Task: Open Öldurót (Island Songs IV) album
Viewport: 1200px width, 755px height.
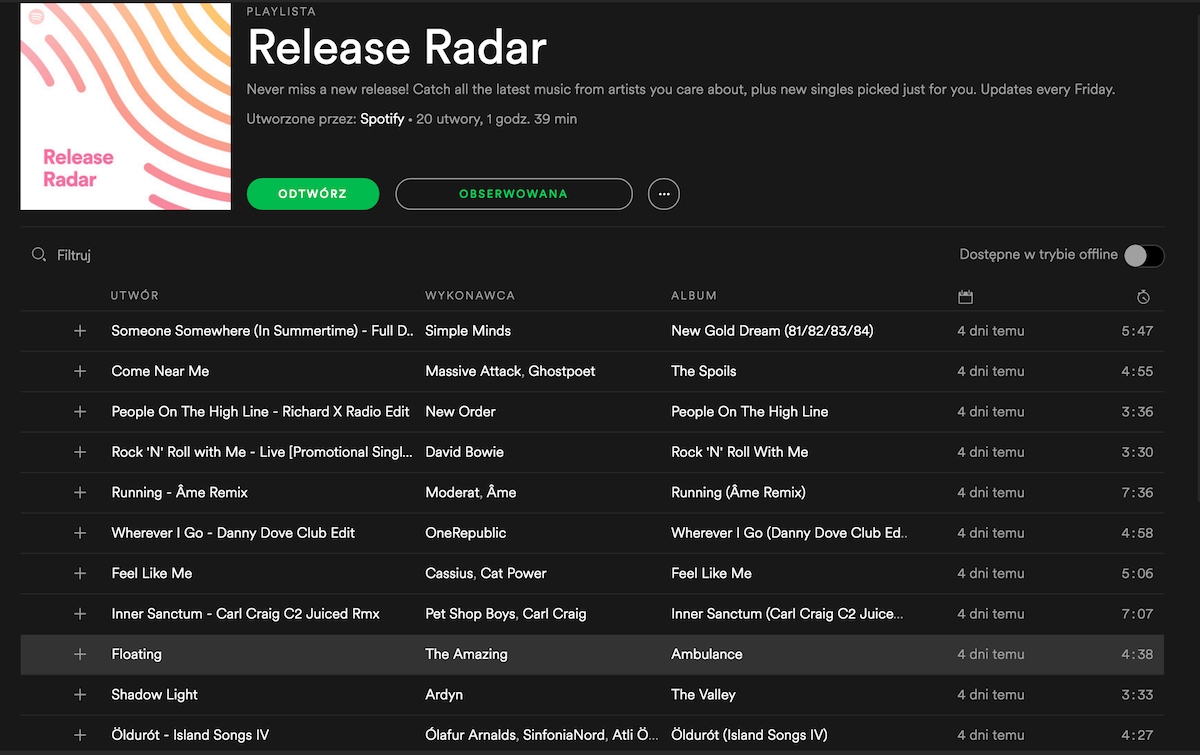Action: tap(749, 735)
